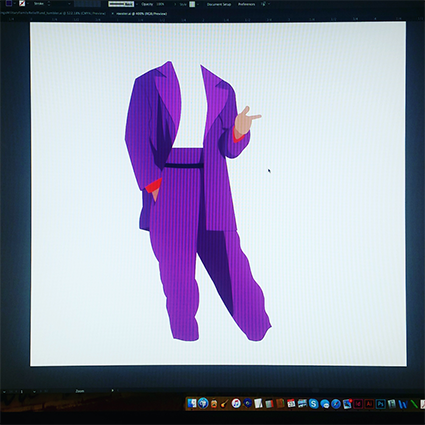
Task: Click the Stroke label in control bar
Action: [x=39, y=4]
